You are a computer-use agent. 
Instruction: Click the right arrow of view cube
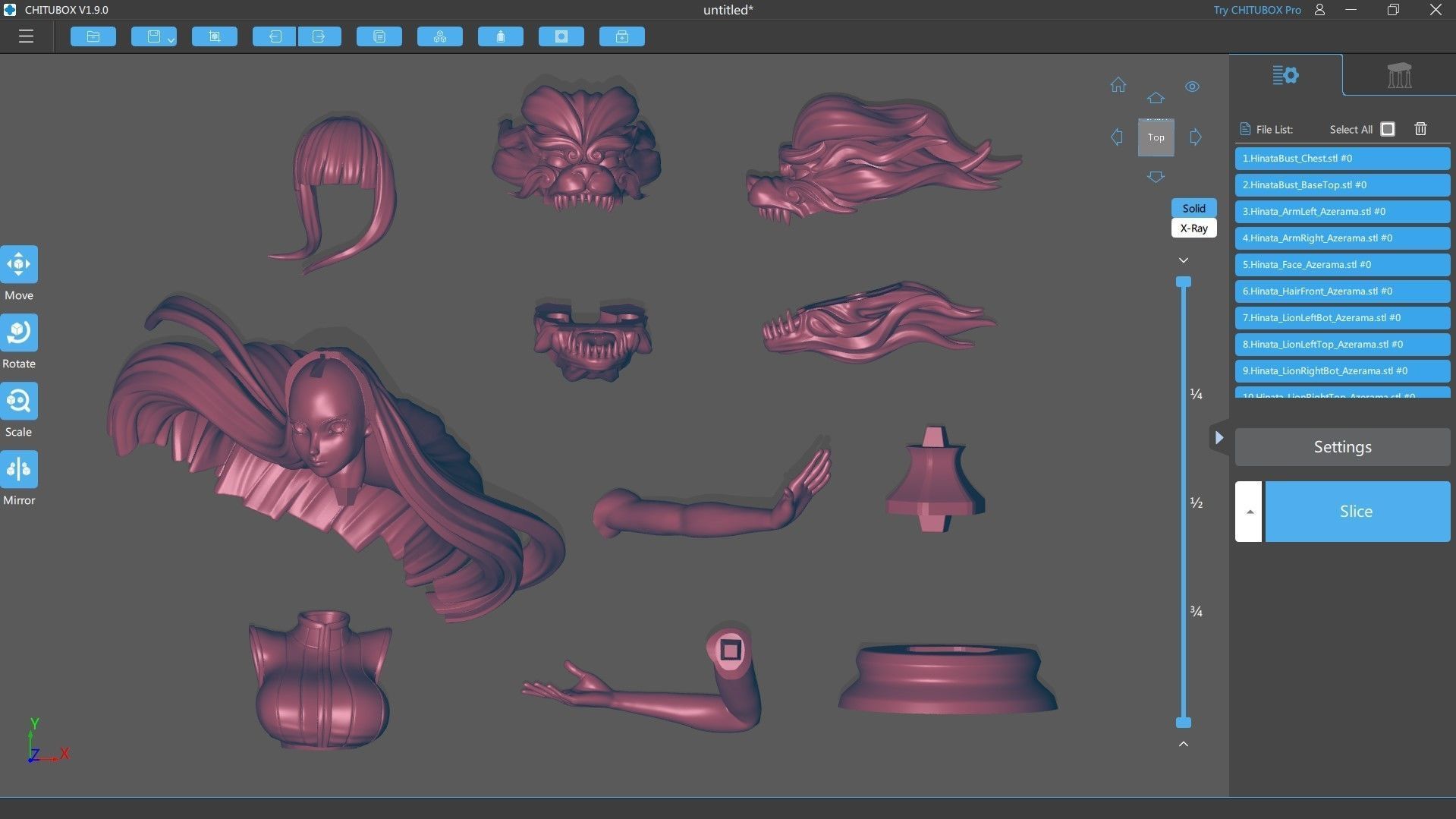1196,137
